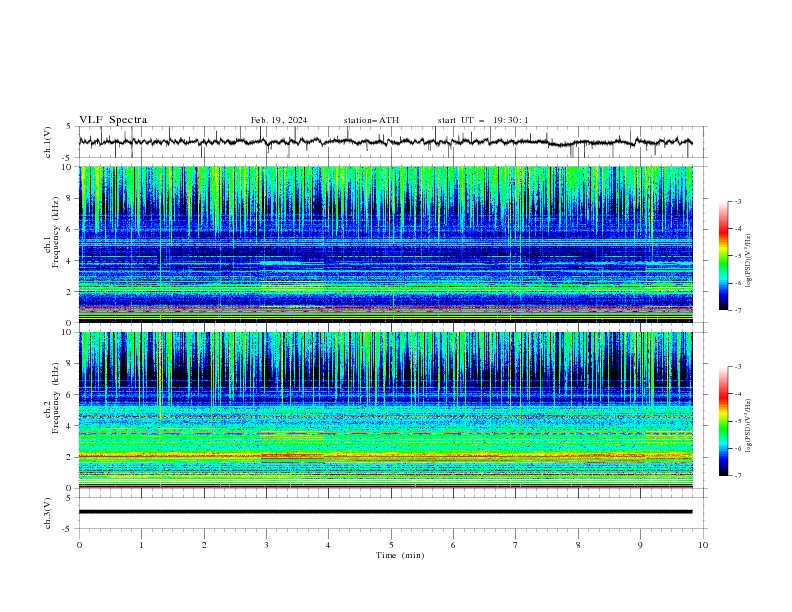Click the "VLF Spectra" plot title
Image resolution: width=792 pixels, height=612 pixels.
pyautogui.click(x=113, y=120)
